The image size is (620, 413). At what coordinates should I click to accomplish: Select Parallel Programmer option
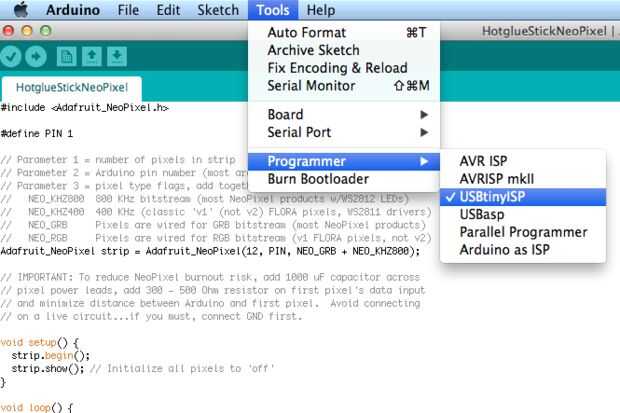[523, 232]
